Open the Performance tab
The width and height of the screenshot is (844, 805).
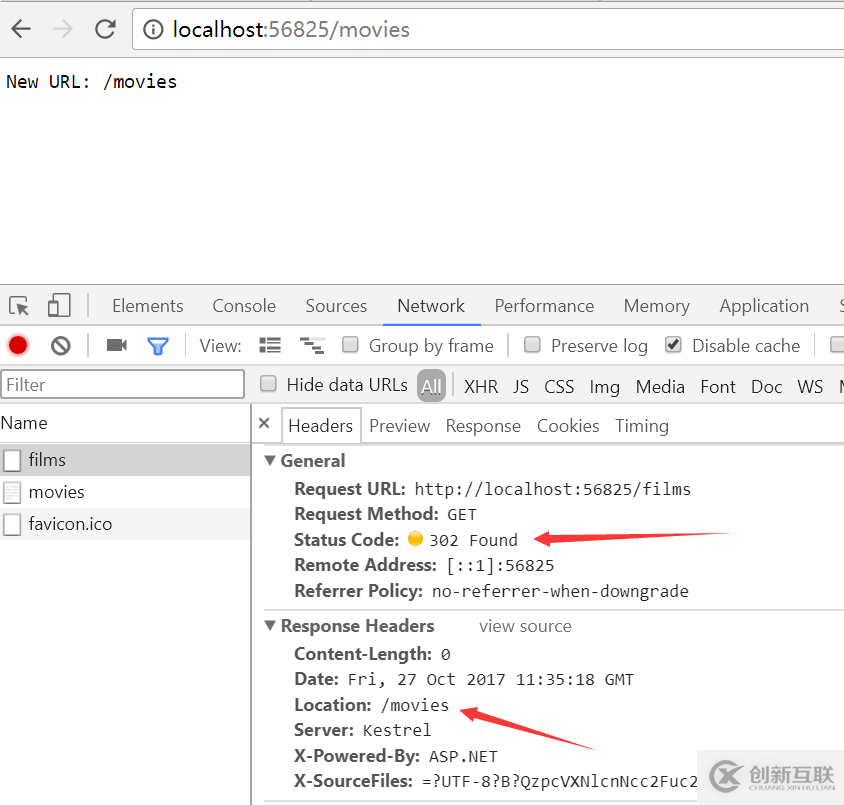pyautogui.click(x=544, y=306)
